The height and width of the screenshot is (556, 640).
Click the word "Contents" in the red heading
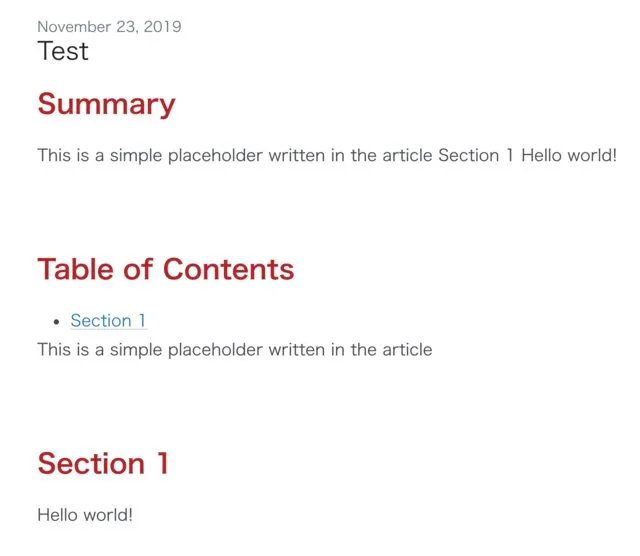(229, 269)
